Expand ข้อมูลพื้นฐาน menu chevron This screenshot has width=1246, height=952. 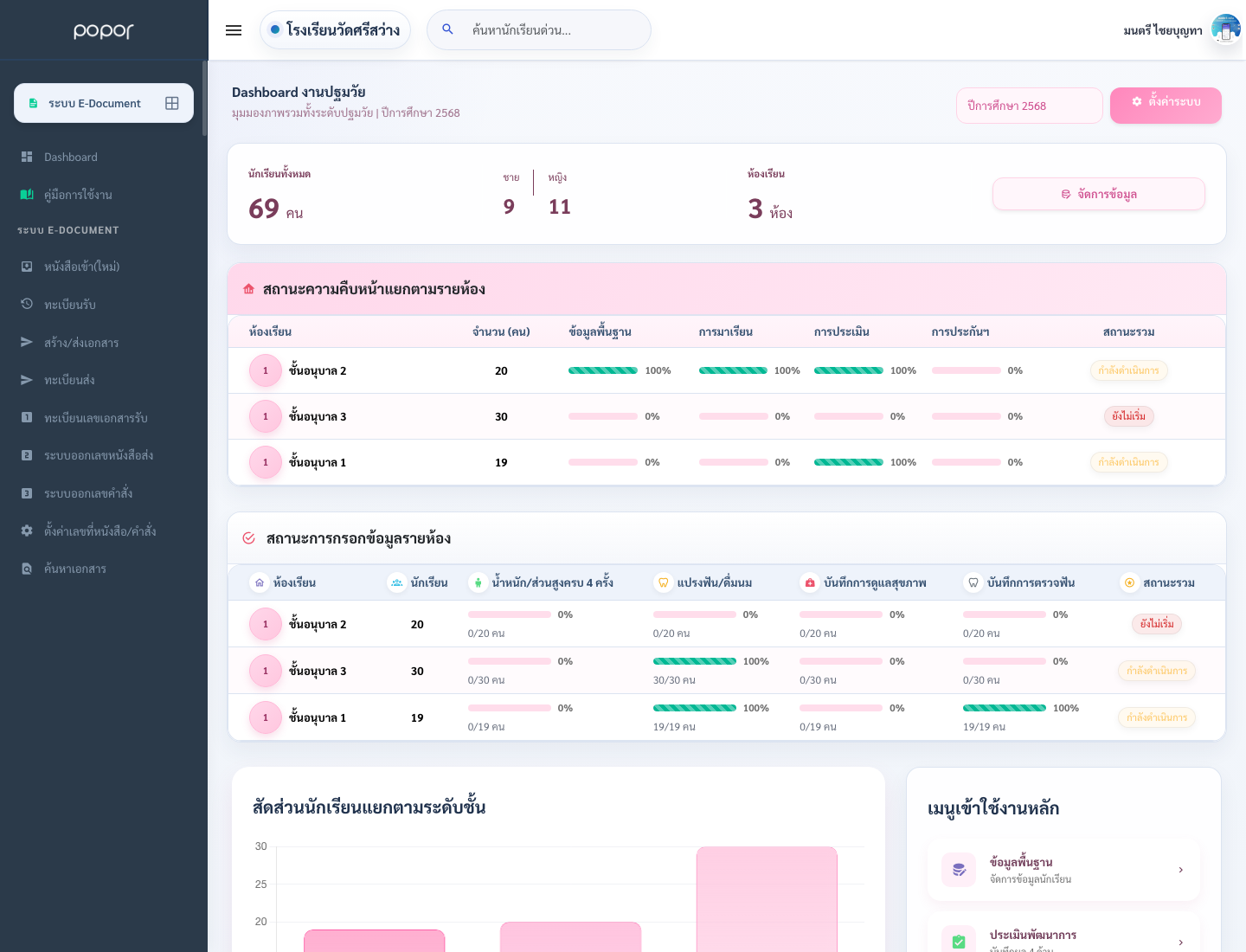pyautogui.click(x=1181, y=870)
